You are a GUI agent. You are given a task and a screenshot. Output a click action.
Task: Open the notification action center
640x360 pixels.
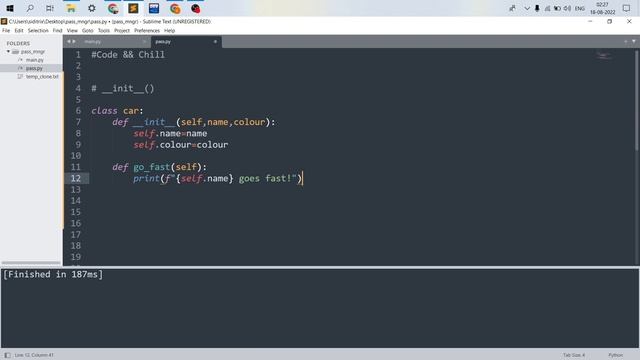tap(627, 8)
